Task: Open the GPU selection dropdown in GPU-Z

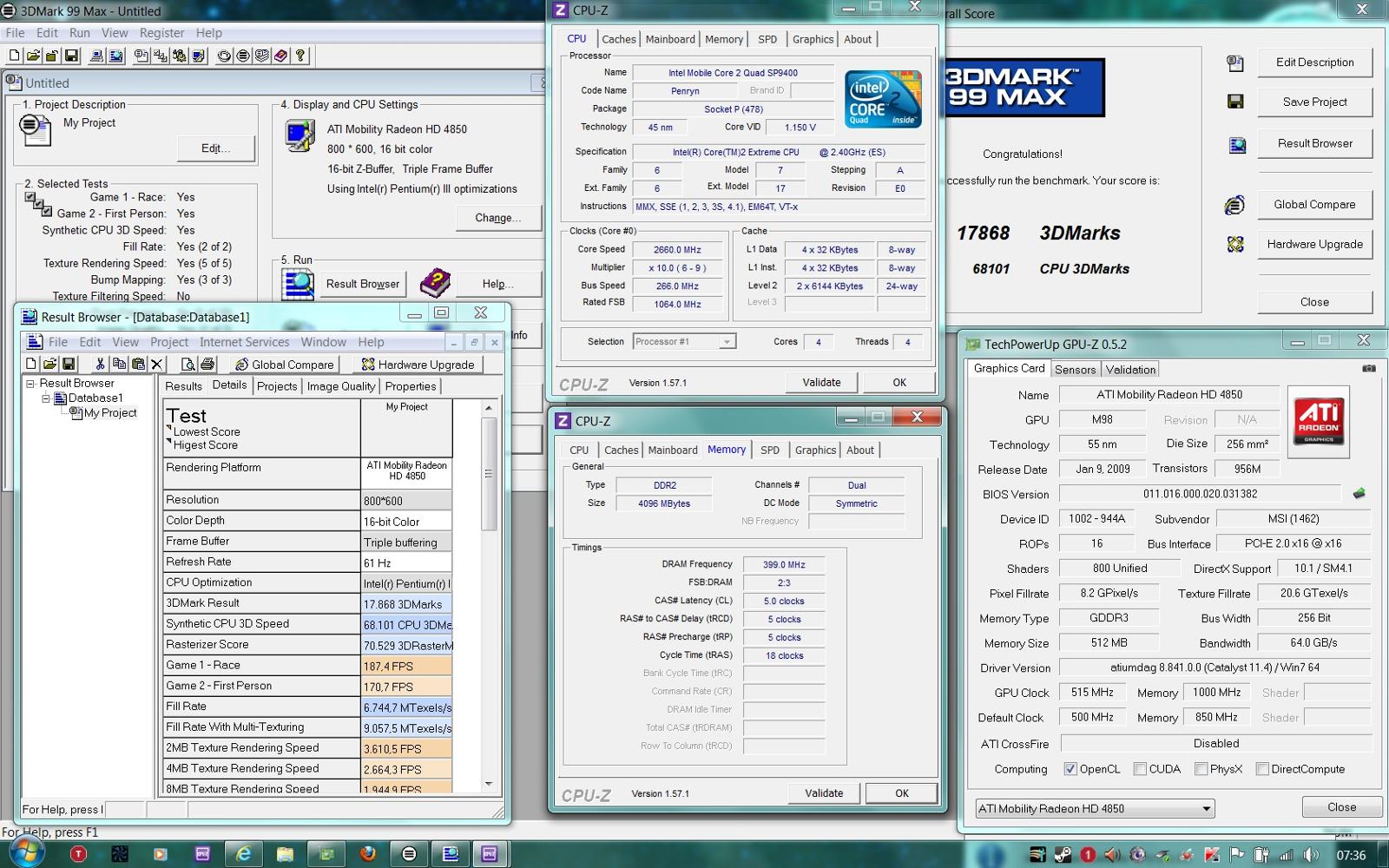Action: [1095, 808]
